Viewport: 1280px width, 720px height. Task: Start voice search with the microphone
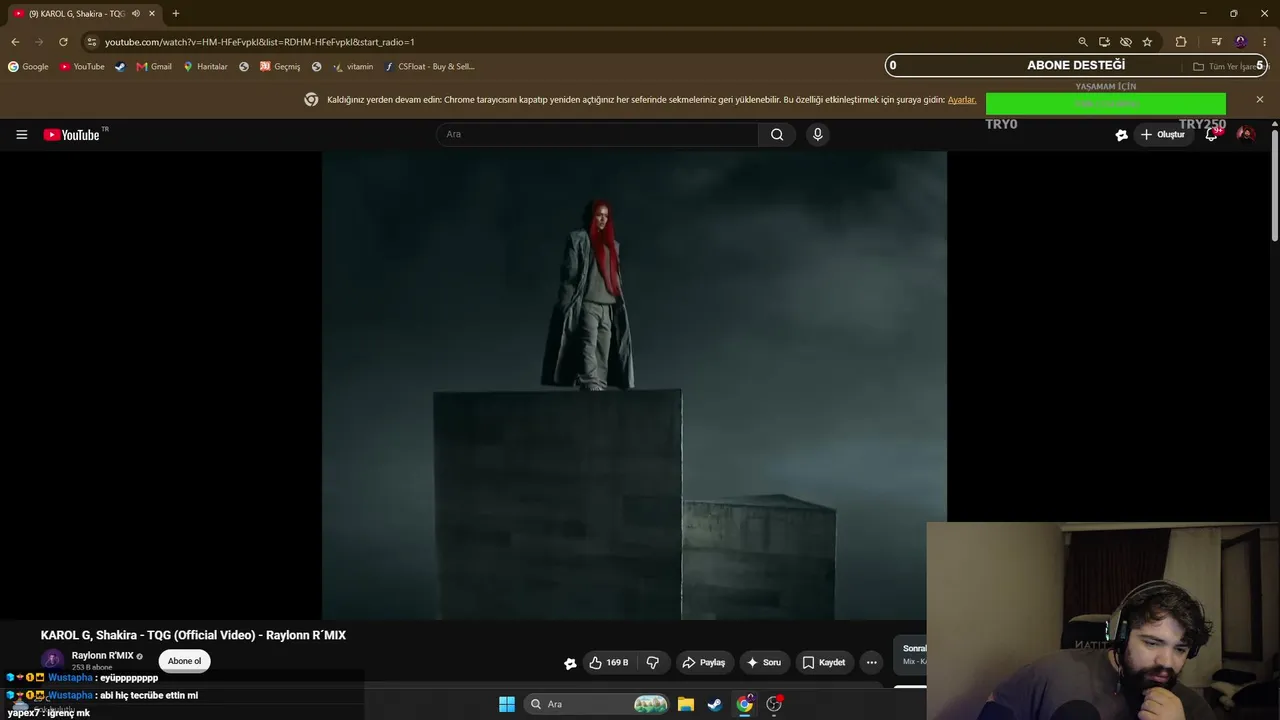tap(818, 135)
